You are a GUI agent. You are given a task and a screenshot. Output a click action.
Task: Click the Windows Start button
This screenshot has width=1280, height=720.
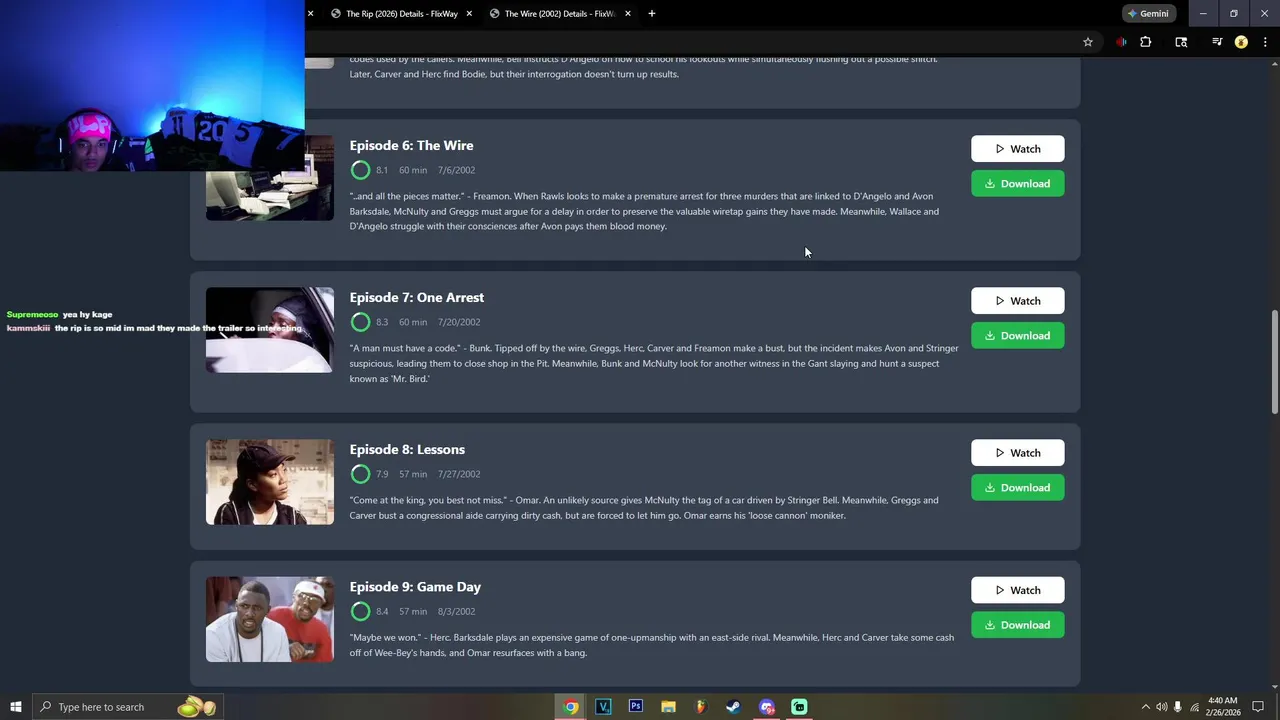pyautogui.click(x=15, y=707)
